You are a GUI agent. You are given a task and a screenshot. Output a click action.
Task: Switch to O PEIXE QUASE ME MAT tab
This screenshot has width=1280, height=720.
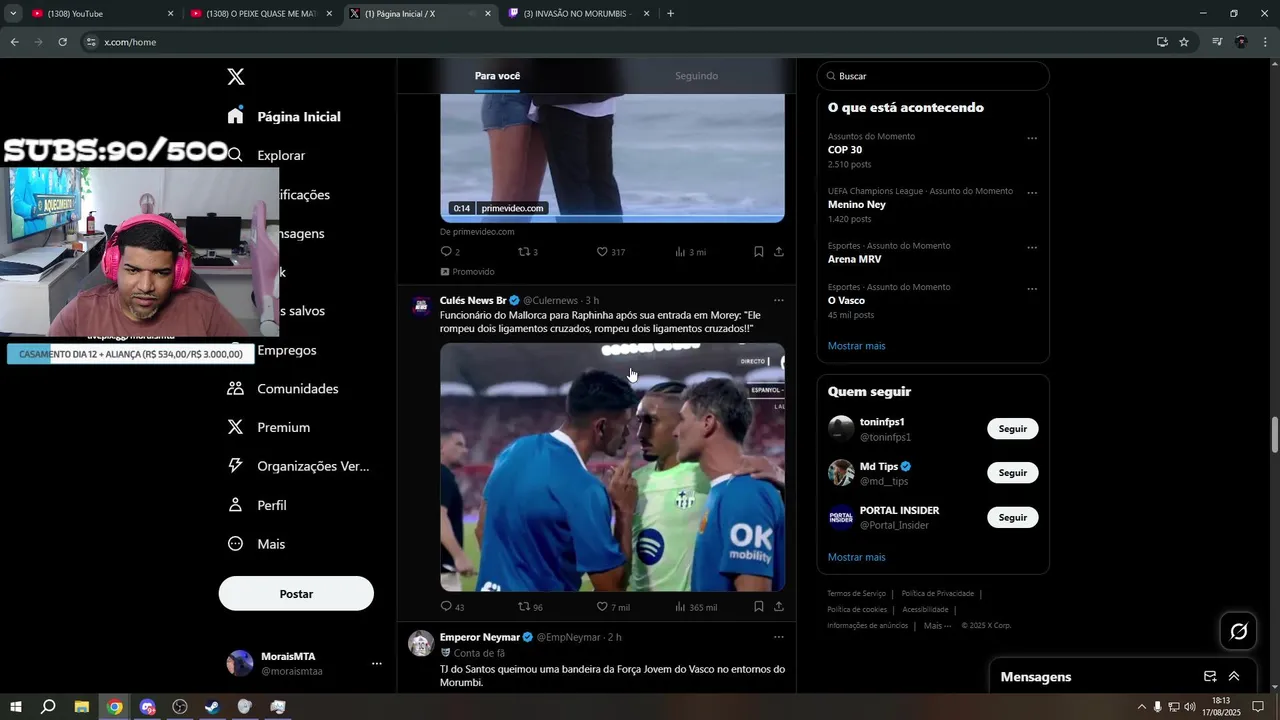(x=260, y=14)
